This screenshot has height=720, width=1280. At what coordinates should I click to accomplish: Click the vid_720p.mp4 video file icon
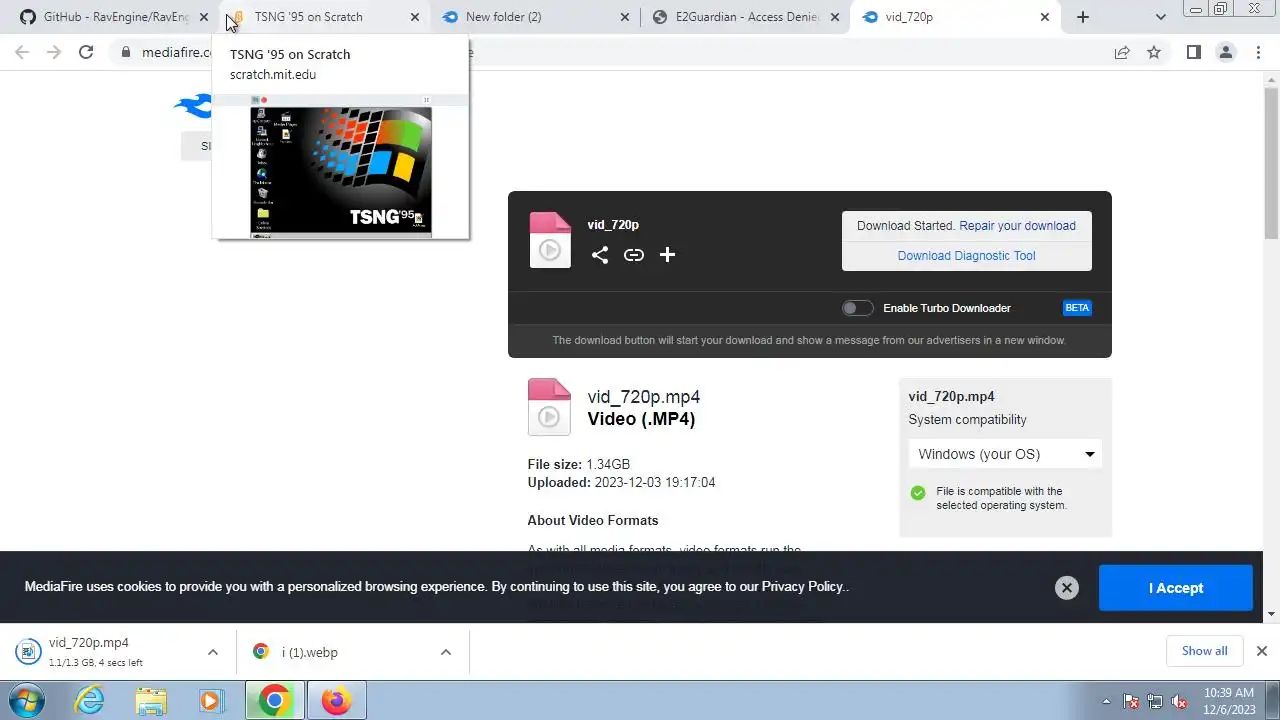tap(549, 407)
